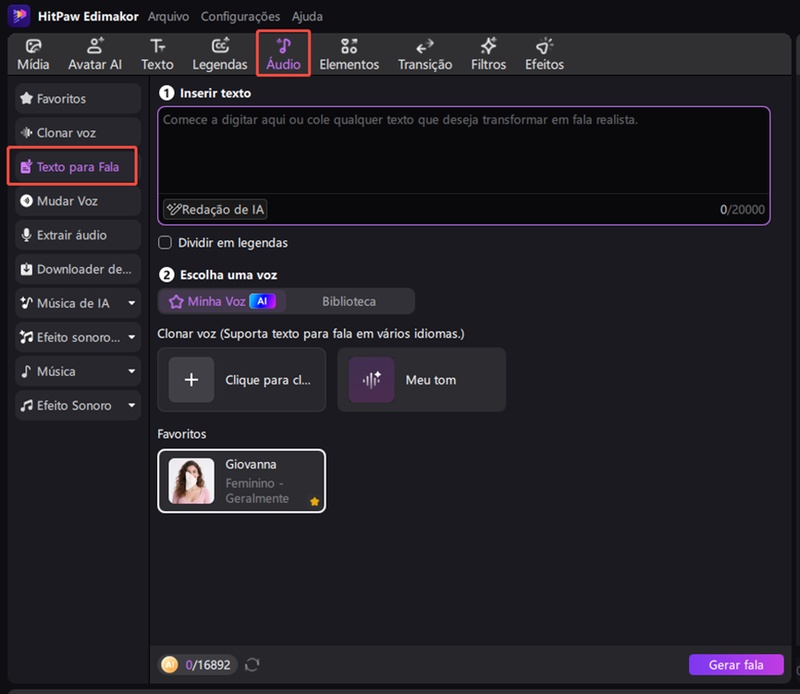This screenshot has width=800, height=694.
Task: Click the AI credits coin icon
Action: pos(169,664)
